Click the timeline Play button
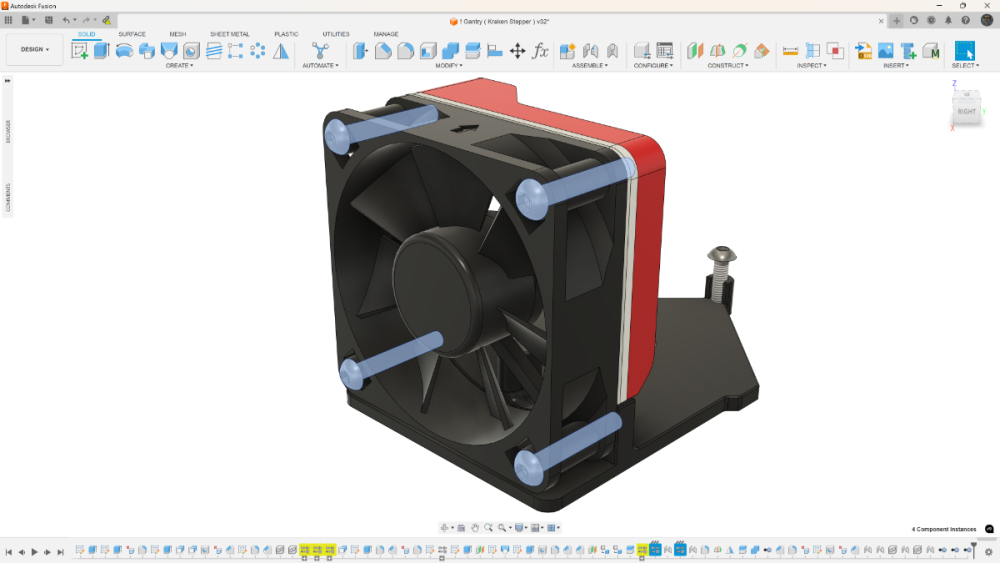This screenshot has width=1000, height=563. (34, 552)
